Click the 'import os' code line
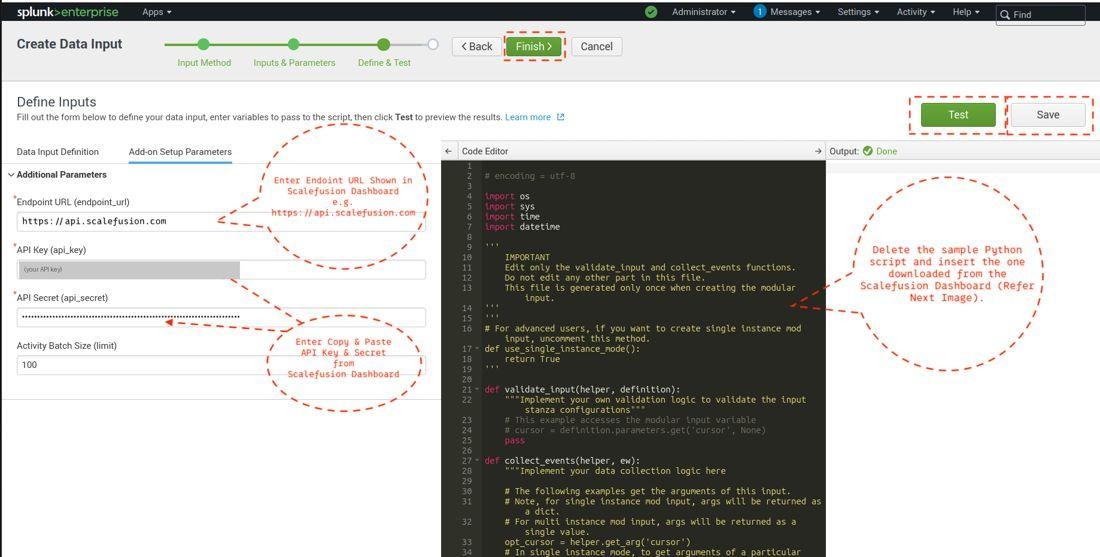This screenshot has height=557, width=1100. tap(507, 196)
